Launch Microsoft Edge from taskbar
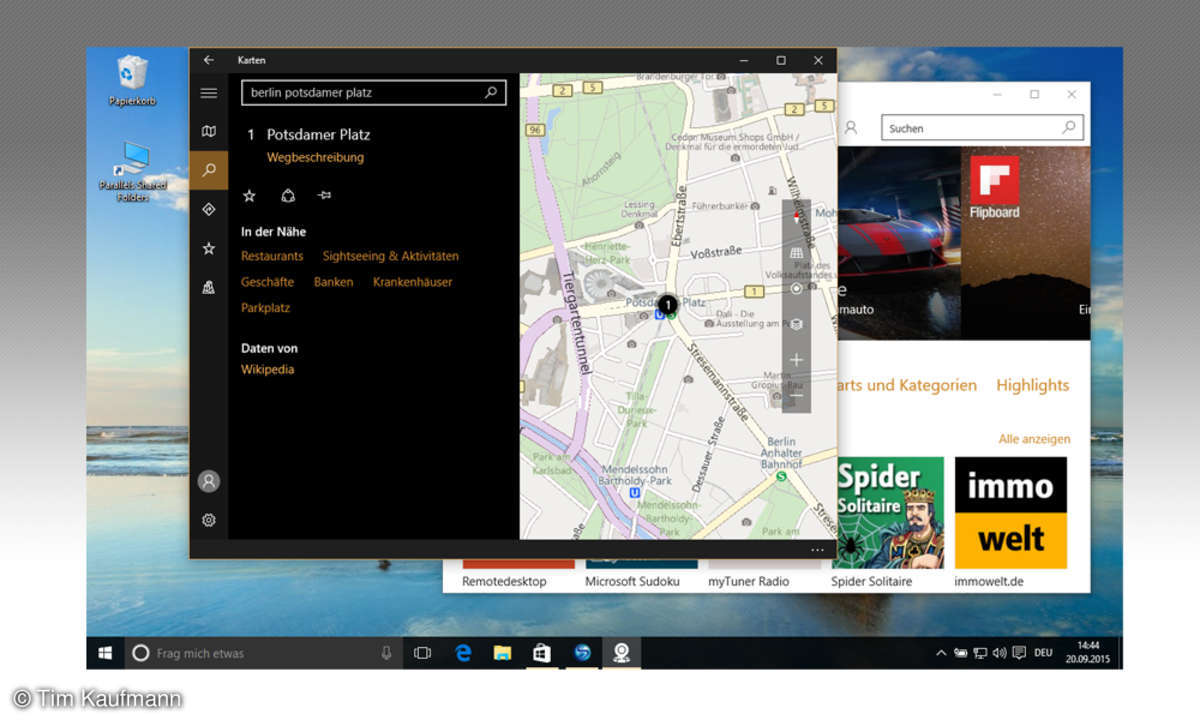Viewport: 1200px width, 720px height. [463, 653]
